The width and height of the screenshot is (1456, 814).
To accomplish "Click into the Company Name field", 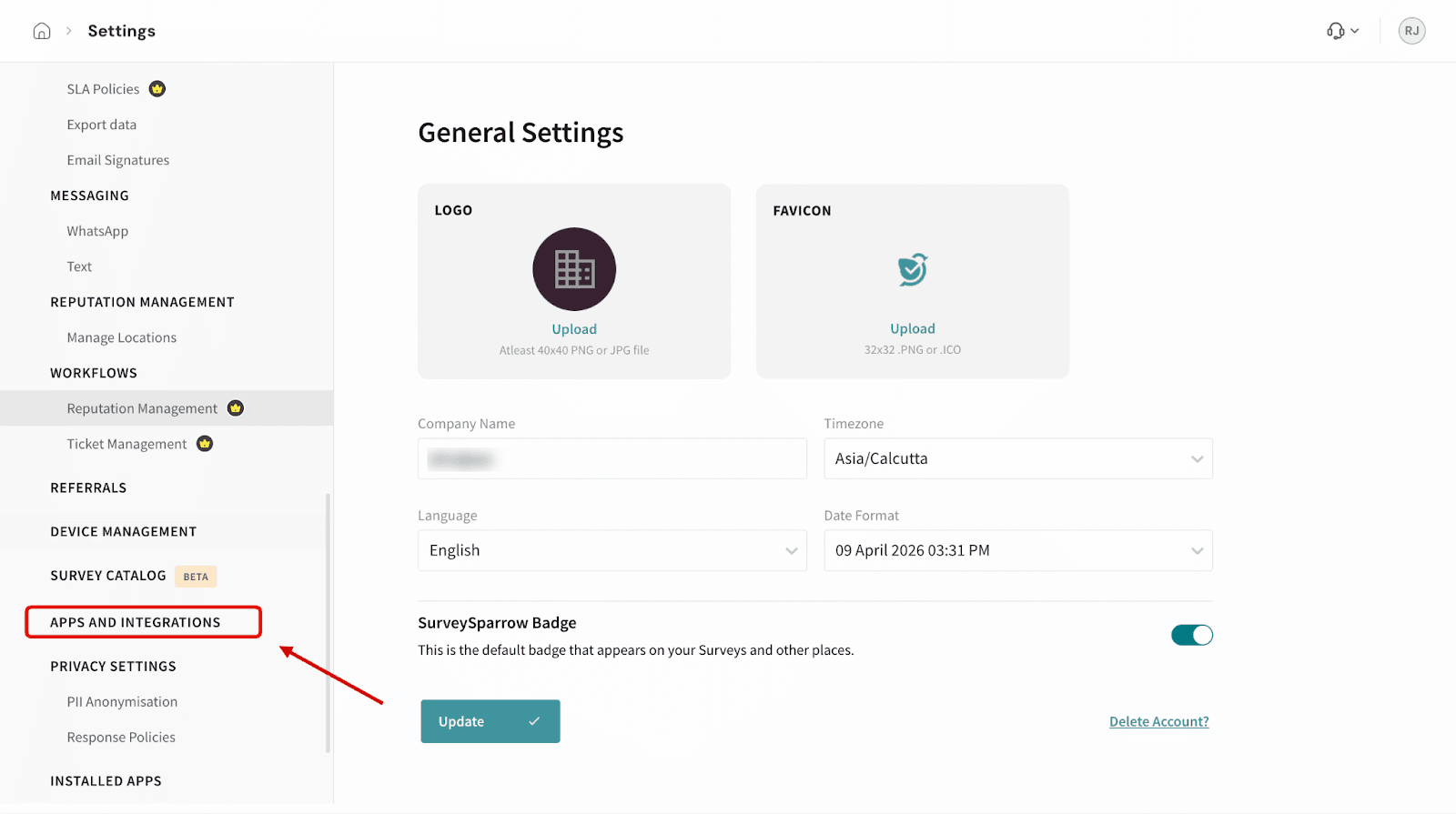I will click(612, 458).
